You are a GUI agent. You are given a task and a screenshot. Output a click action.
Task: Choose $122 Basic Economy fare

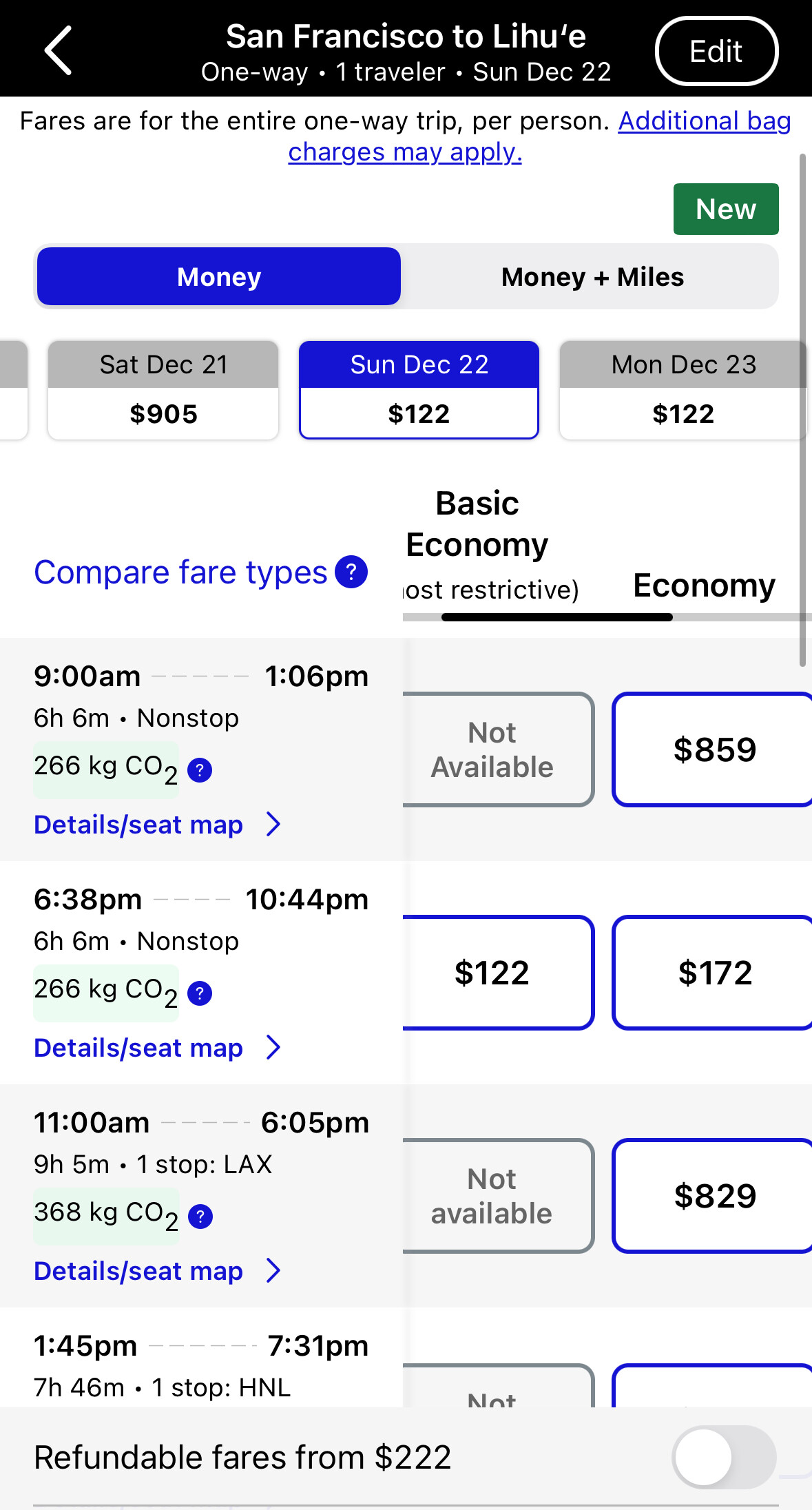click(x=492, y=973)
